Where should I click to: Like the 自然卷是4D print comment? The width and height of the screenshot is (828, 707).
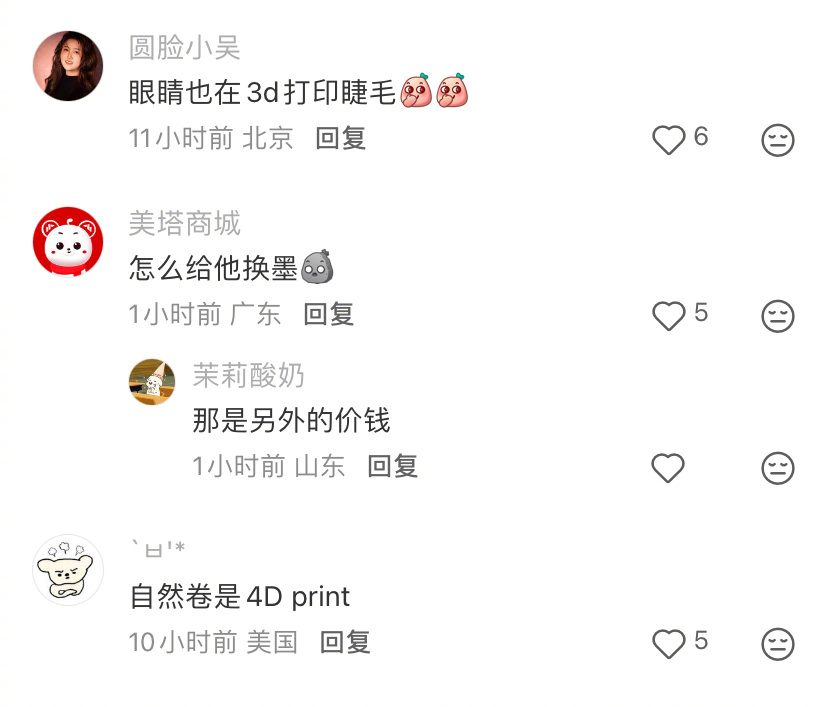(x=669, y=644)
